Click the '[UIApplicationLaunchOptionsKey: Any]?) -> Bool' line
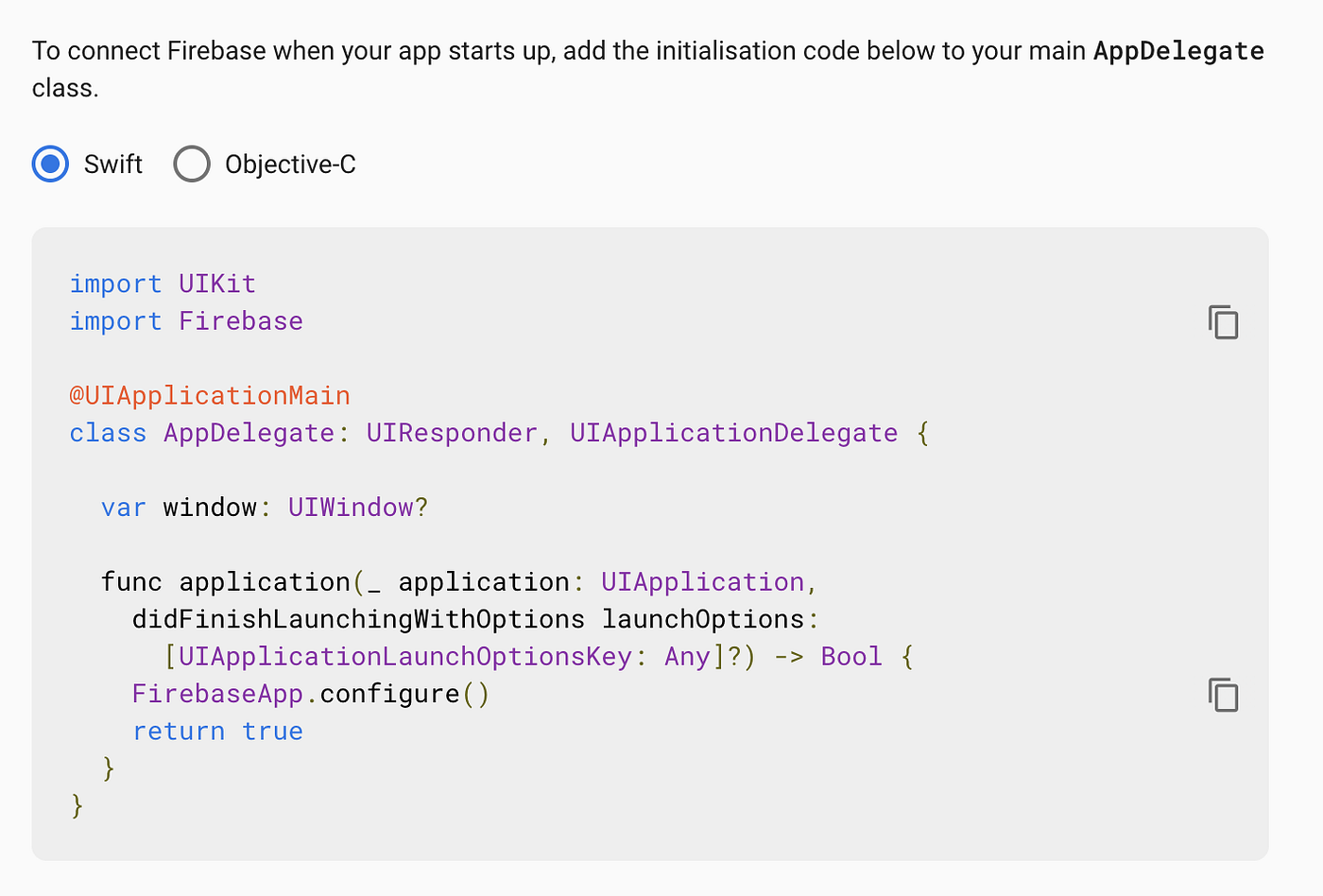 (x=539, y=656)
